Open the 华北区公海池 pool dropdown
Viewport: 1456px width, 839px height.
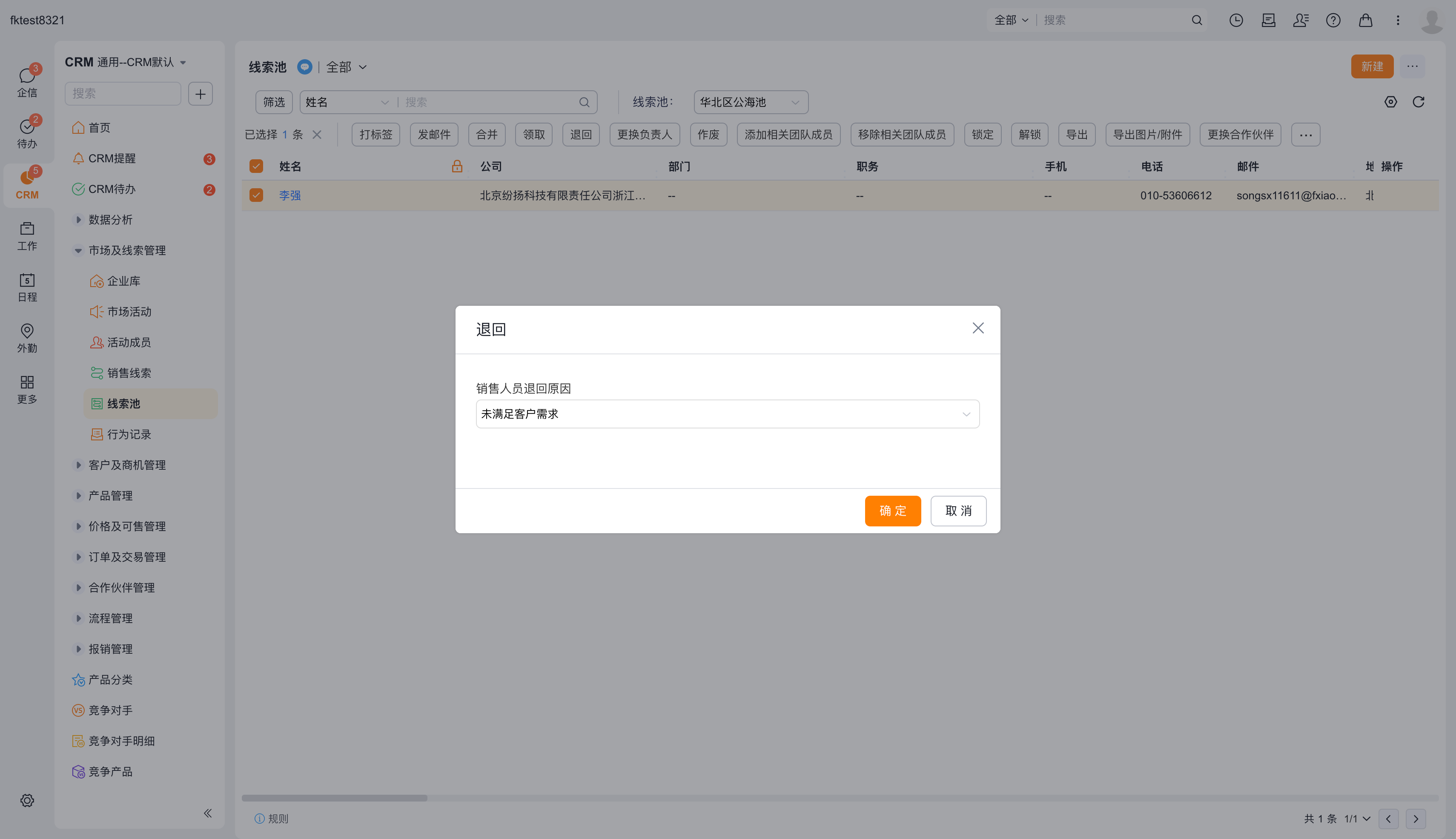point(751,102)
